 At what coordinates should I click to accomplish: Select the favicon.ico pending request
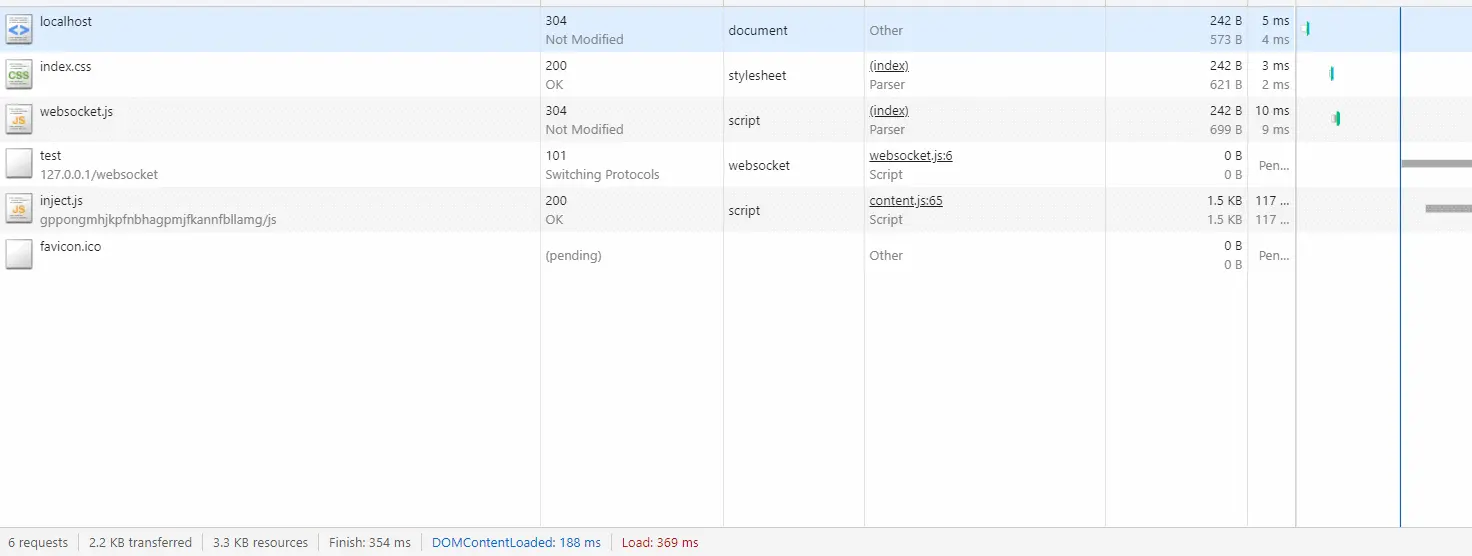pyautogui.click(x=70, y=247)
